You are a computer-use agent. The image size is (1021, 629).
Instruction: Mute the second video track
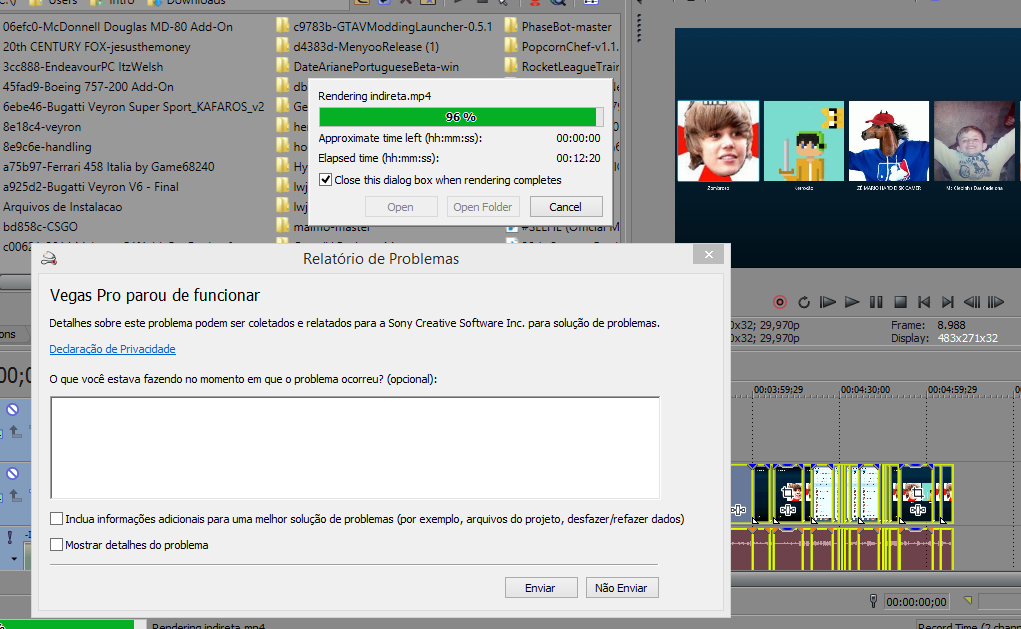(x=12, y=473)
